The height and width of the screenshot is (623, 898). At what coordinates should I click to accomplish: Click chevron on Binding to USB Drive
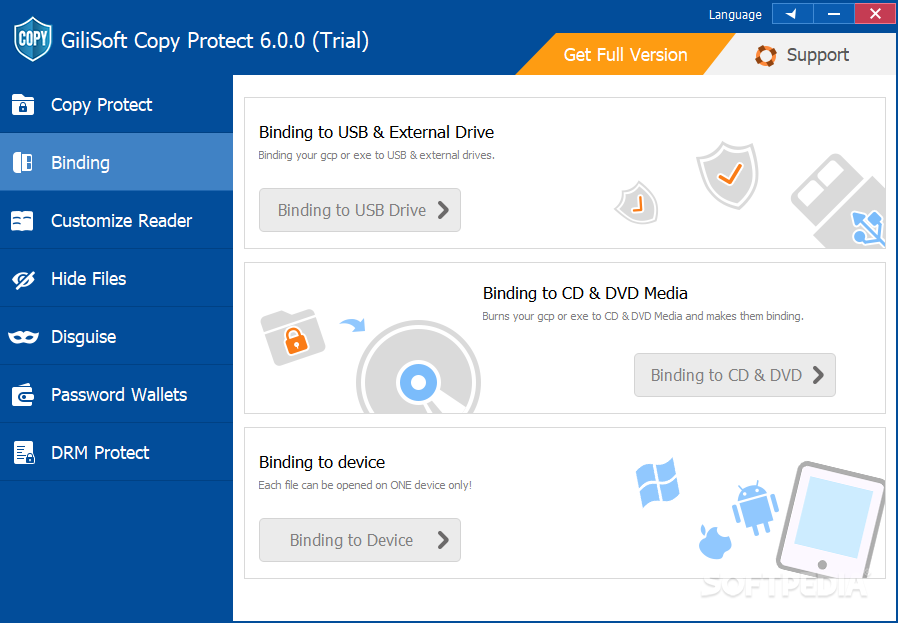click(443, 210)
